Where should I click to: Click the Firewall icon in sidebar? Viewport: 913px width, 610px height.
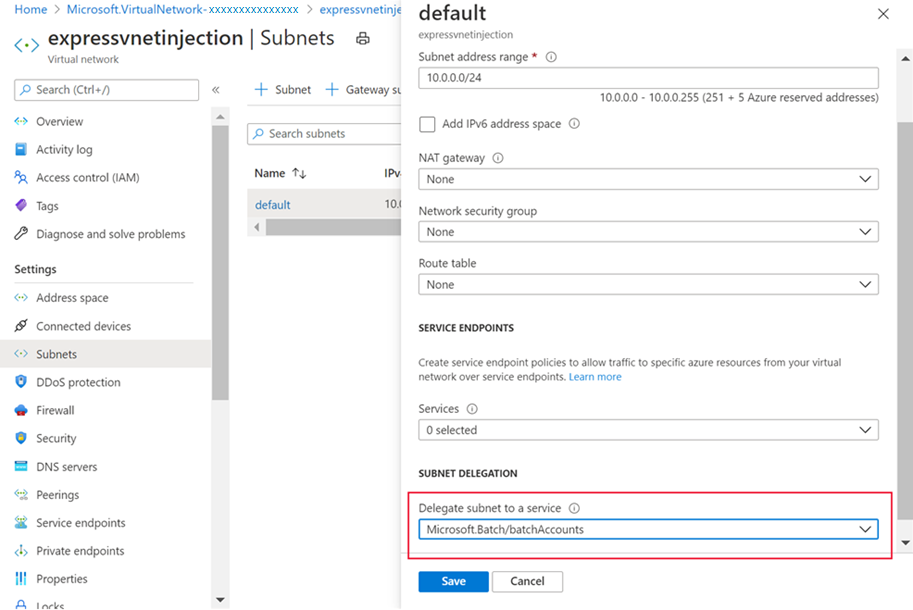[21, 410]
